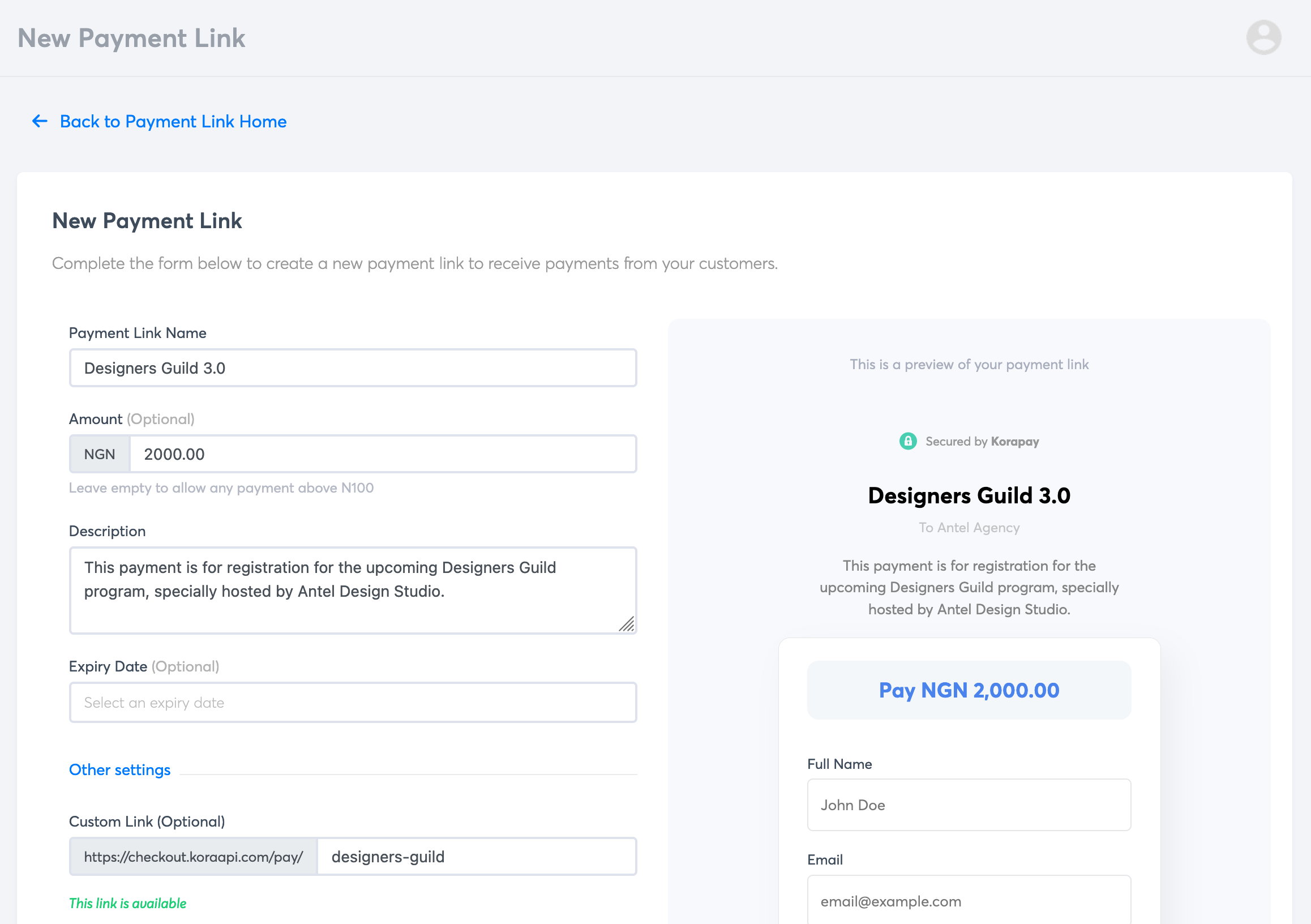The image size is (1311, 924).
Task: Open the user profile avatar icon
Action: [x=1263, y=37]
